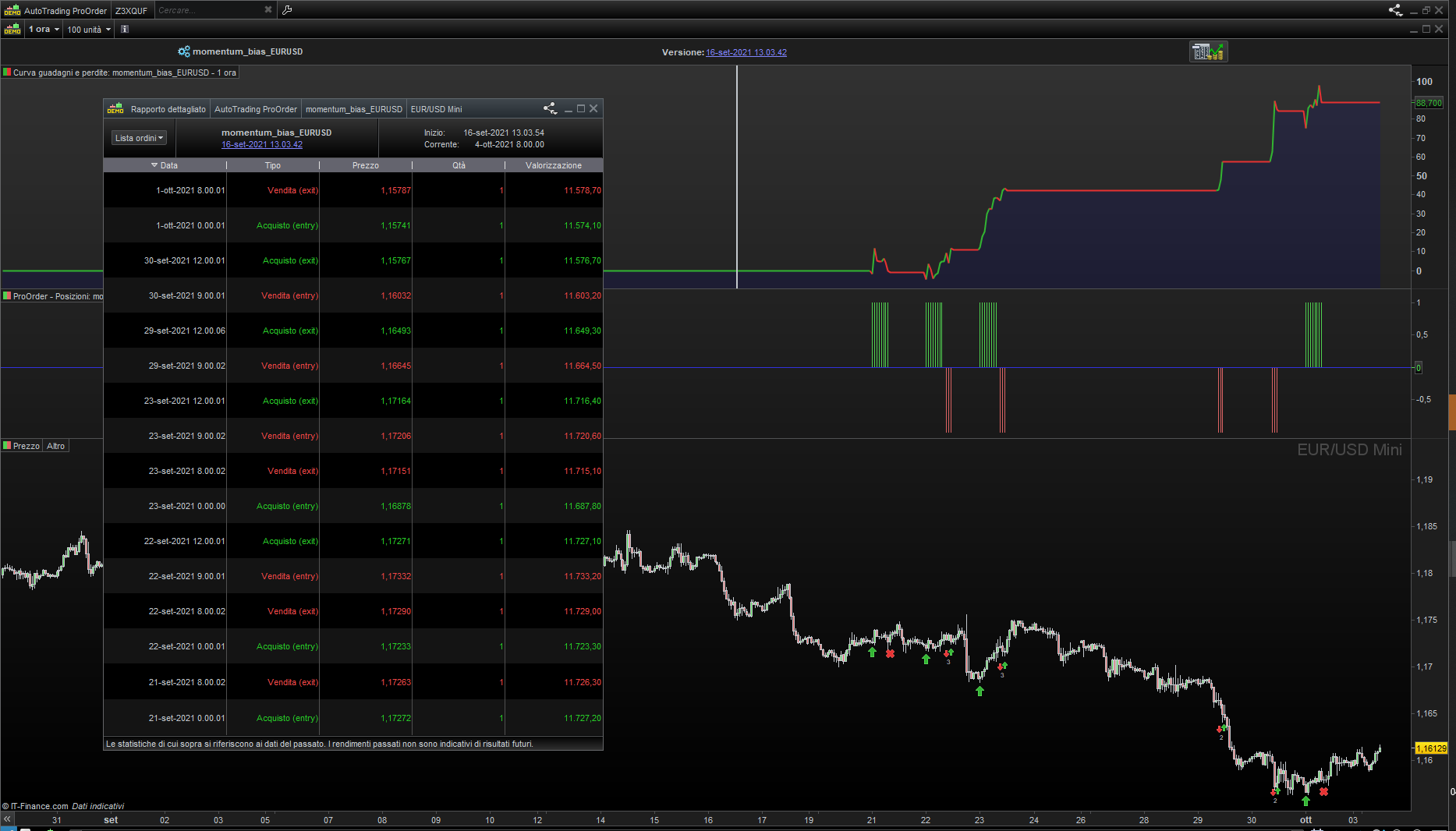1456x831 pixels.
Task: Clear the Cercare search field with X
Action: (x=268, y=10)
